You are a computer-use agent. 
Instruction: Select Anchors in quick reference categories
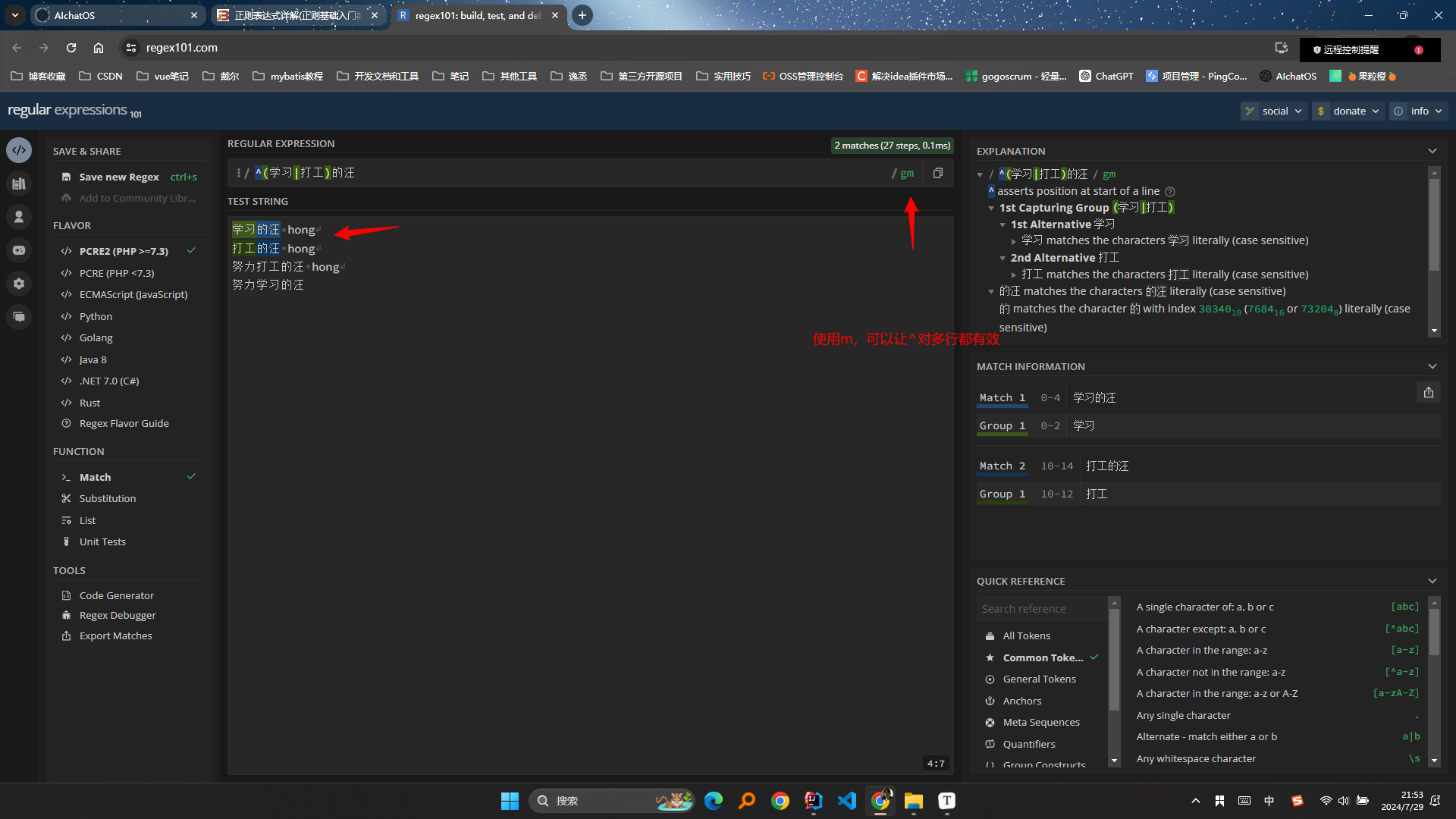coord(1021,701)
